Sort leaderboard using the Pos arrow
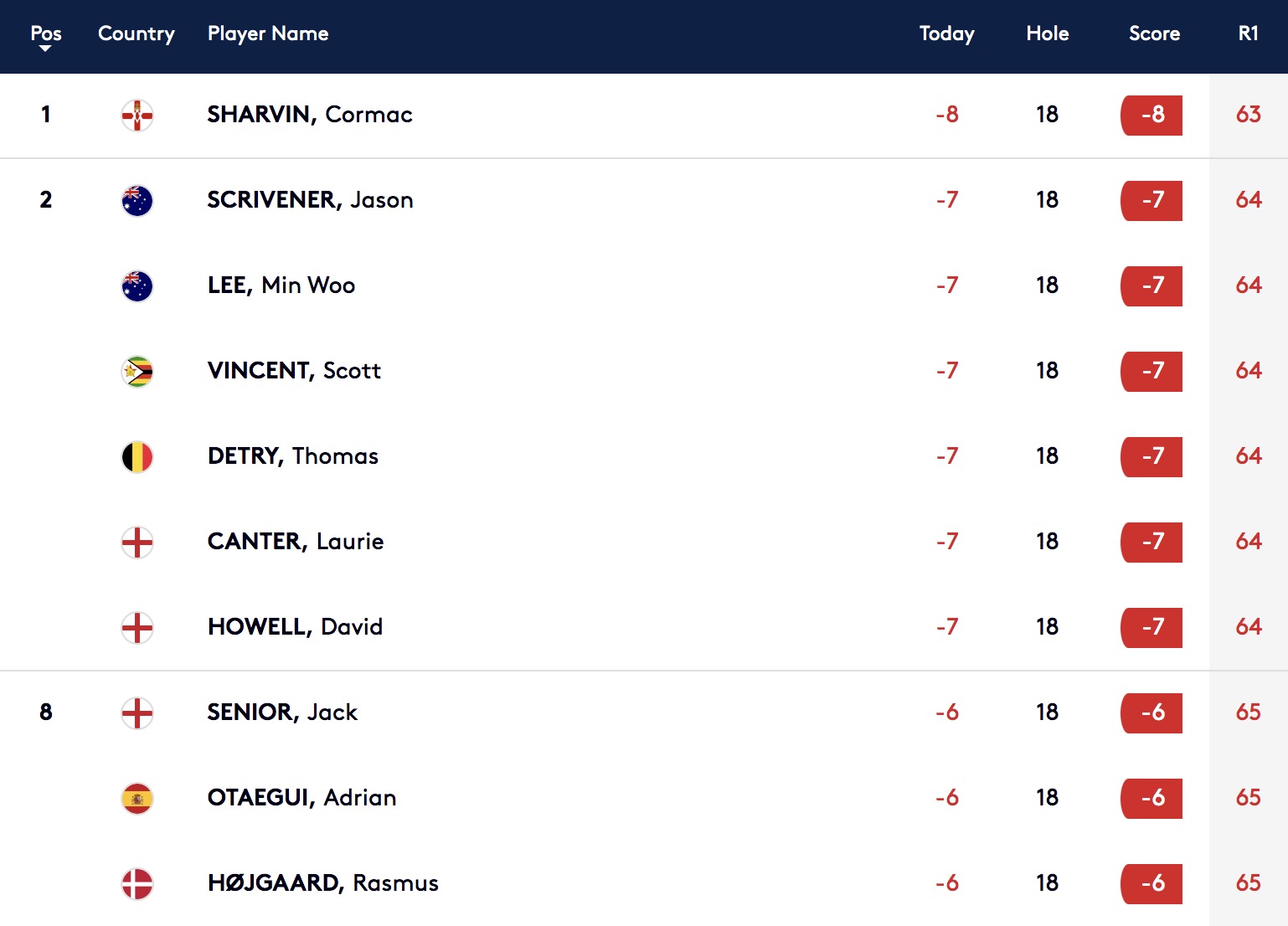The image size is (1288, 926). pos(45,49)
